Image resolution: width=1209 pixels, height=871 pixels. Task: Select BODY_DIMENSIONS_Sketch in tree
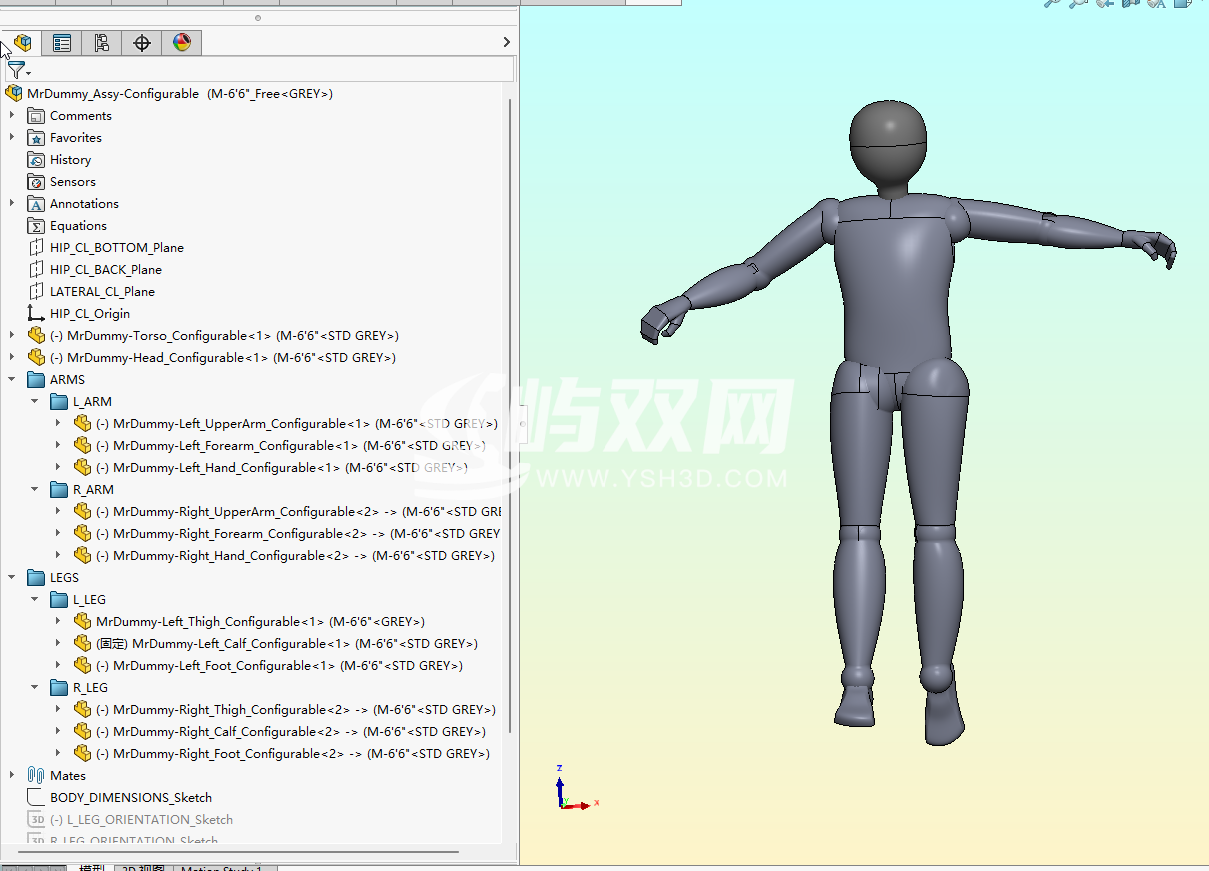(x=130, y=798)
